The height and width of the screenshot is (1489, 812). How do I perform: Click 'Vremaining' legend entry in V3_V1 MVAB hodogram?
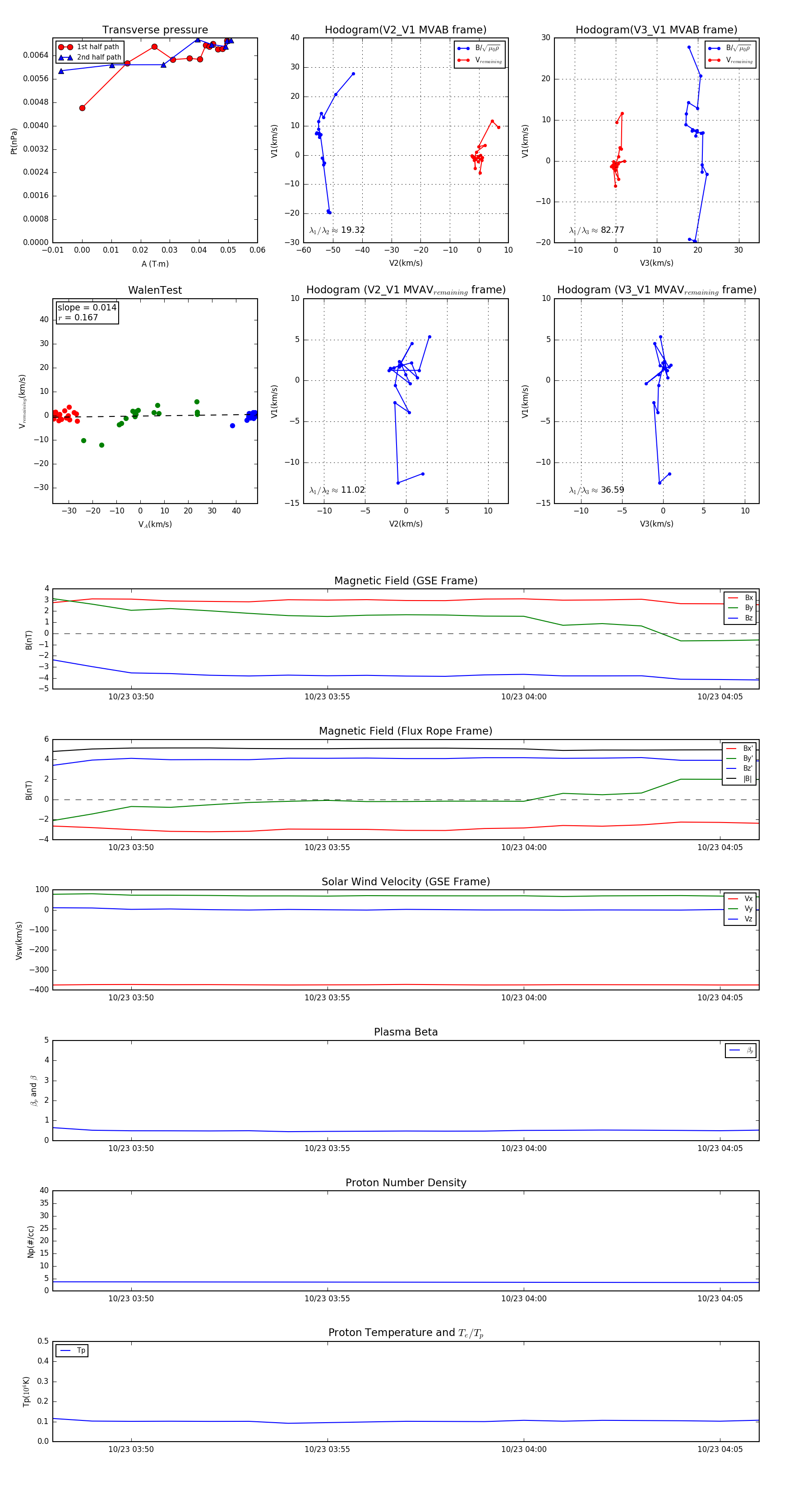point(730,60)
